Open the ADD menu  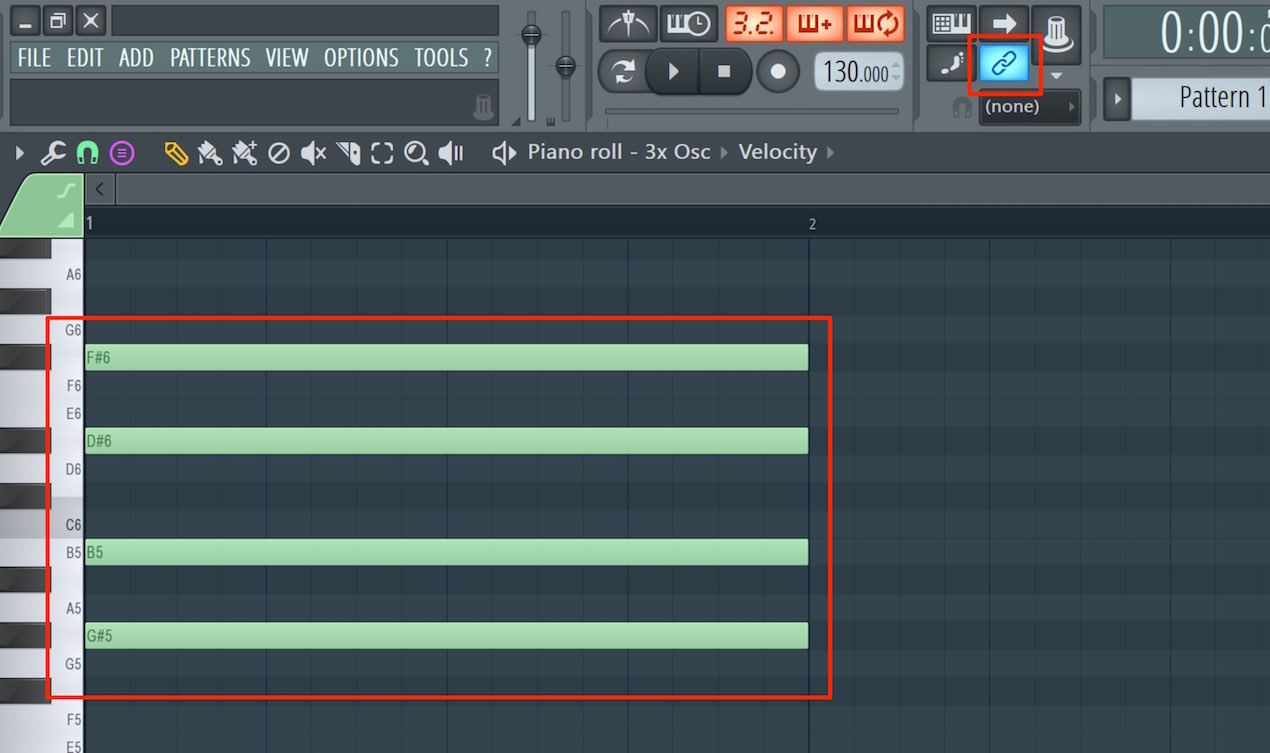[x=136, y=58]
